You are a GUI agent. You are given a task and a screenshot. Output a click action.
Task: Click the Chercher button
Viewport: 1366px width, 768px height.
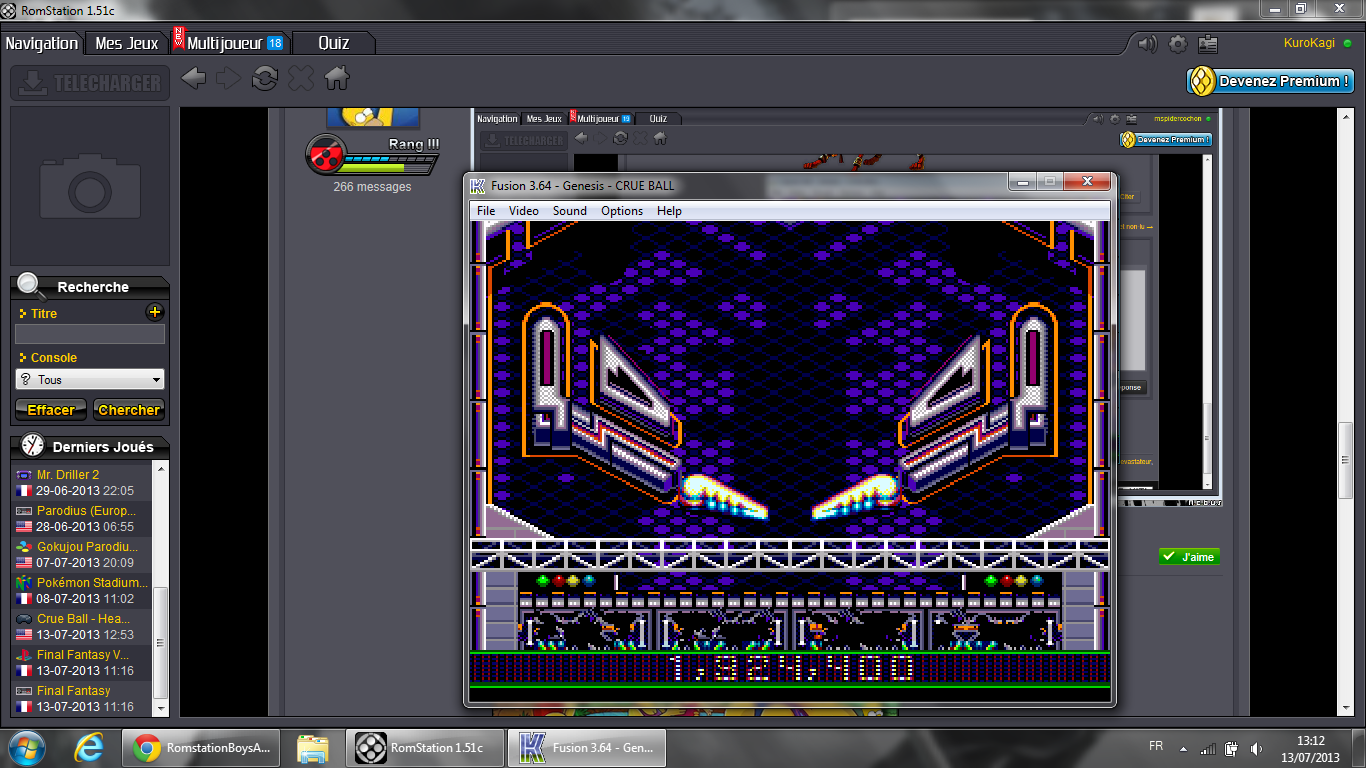pos(129,410)
